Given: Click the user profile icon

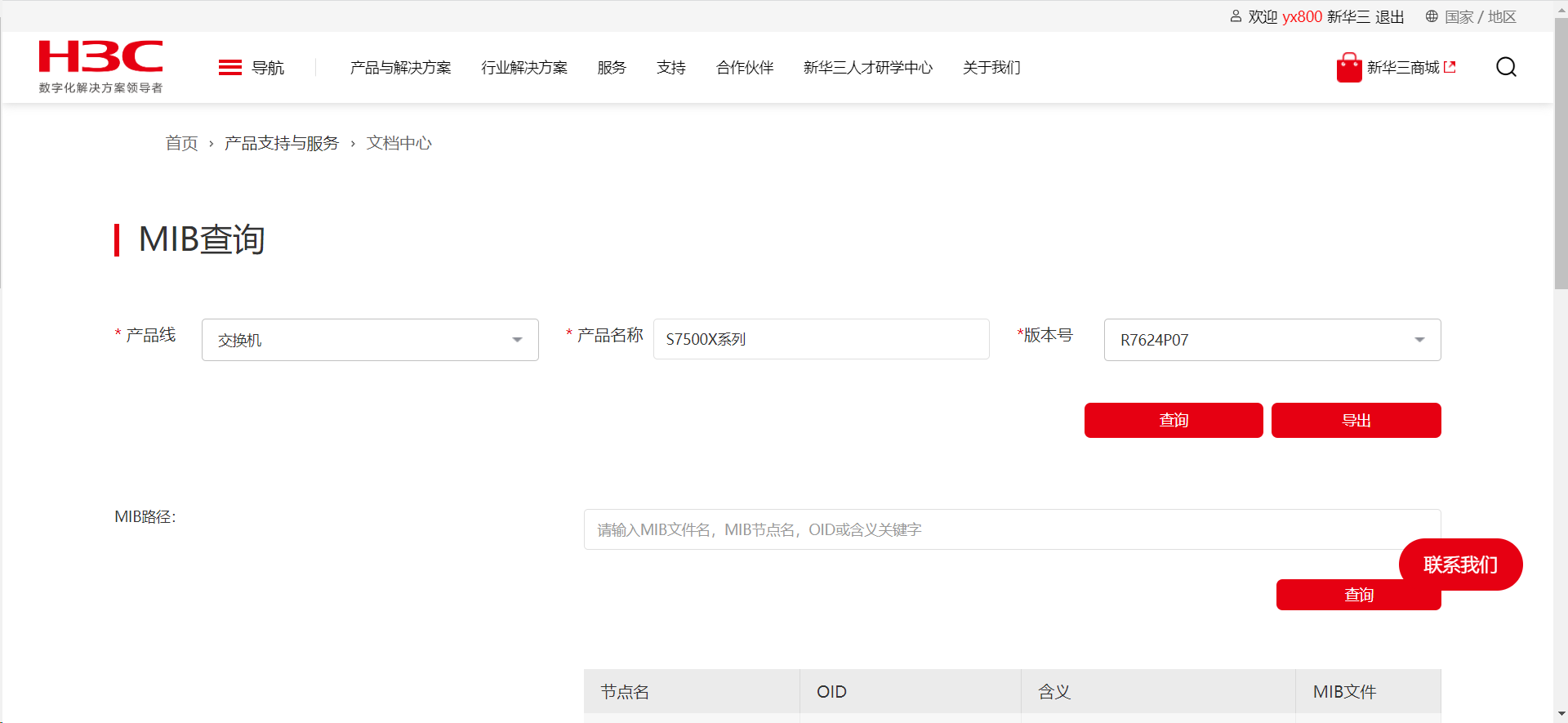Looking at the screenshot, I should tap(1236, 16).
